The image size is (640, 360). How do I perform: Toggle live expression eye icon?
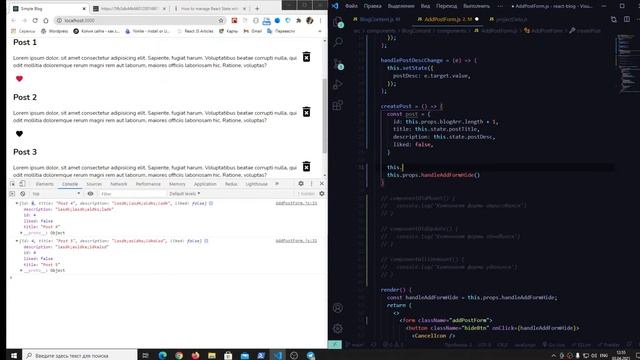(x=90, y=193)
